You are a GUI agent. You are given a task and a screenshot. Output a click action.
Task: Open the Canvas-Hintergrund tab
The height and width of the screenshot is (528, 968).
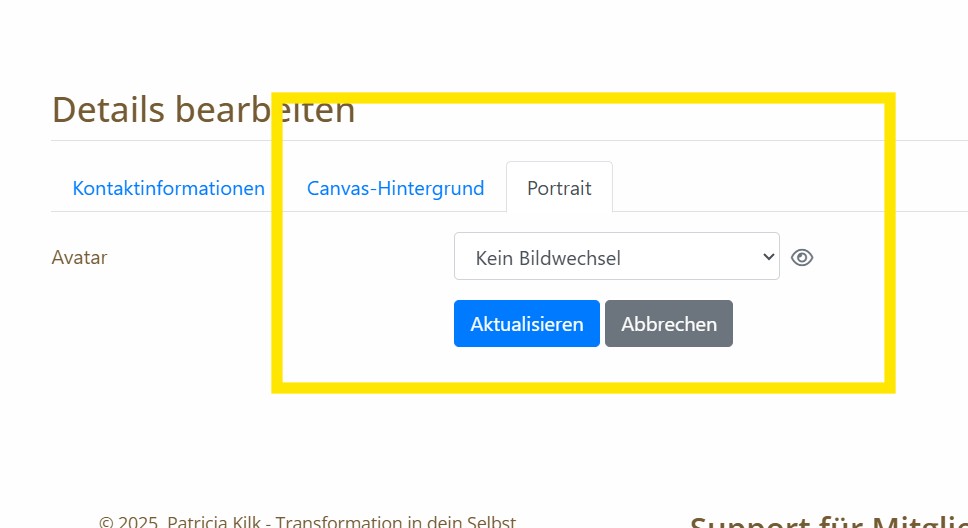point(395,188)
